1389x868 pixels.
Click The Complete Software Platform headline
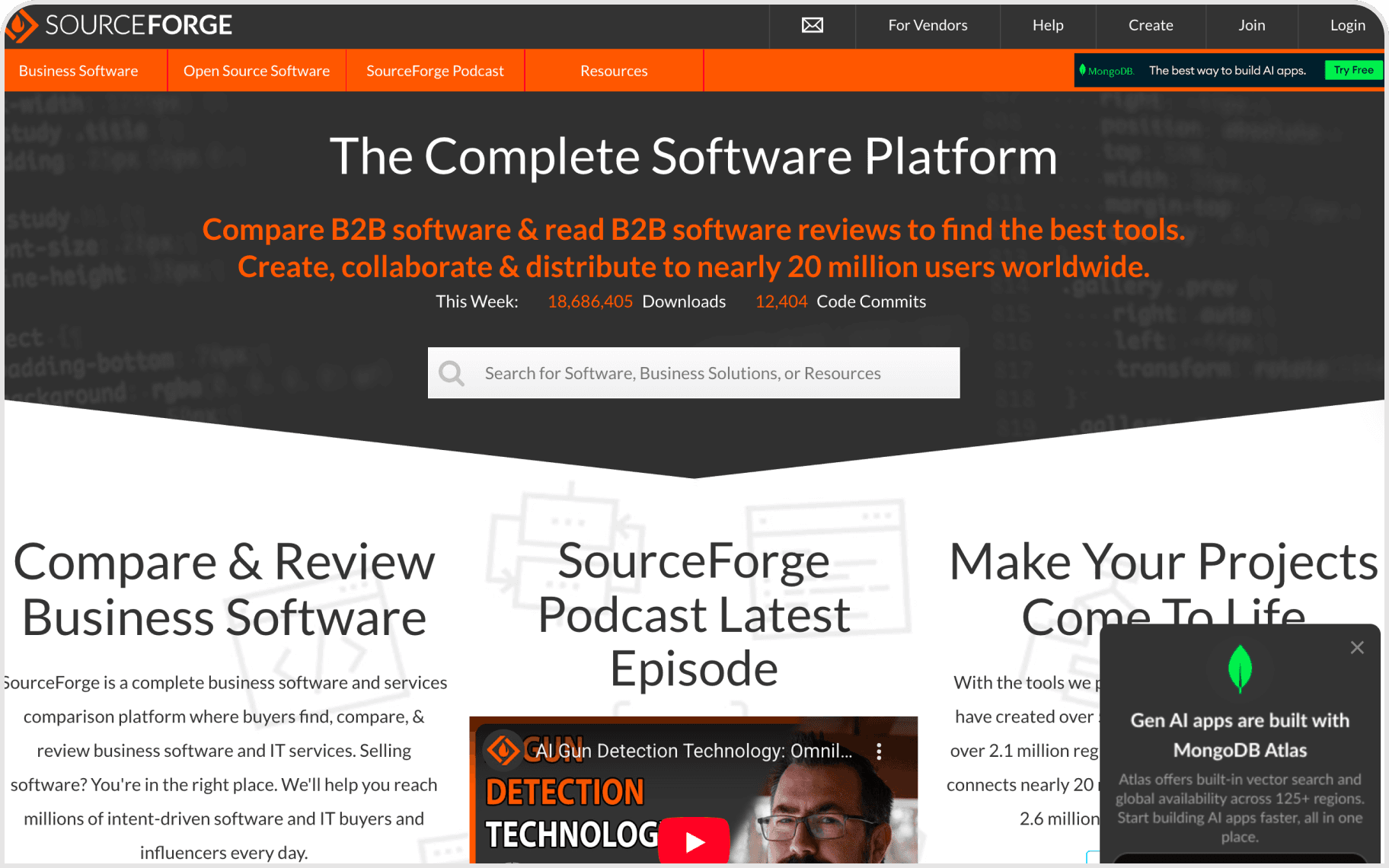(694, 156)
